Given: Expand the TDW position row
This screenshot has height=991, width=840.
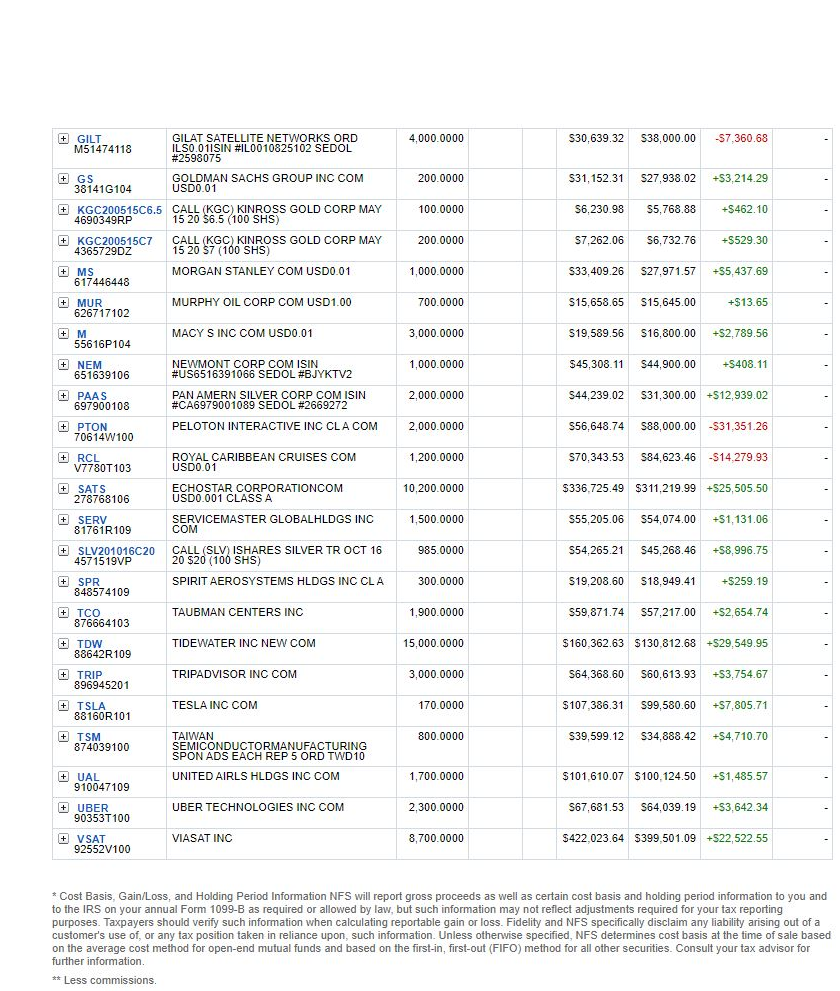Looking at the screenshot, I should (x=63, y=643).
